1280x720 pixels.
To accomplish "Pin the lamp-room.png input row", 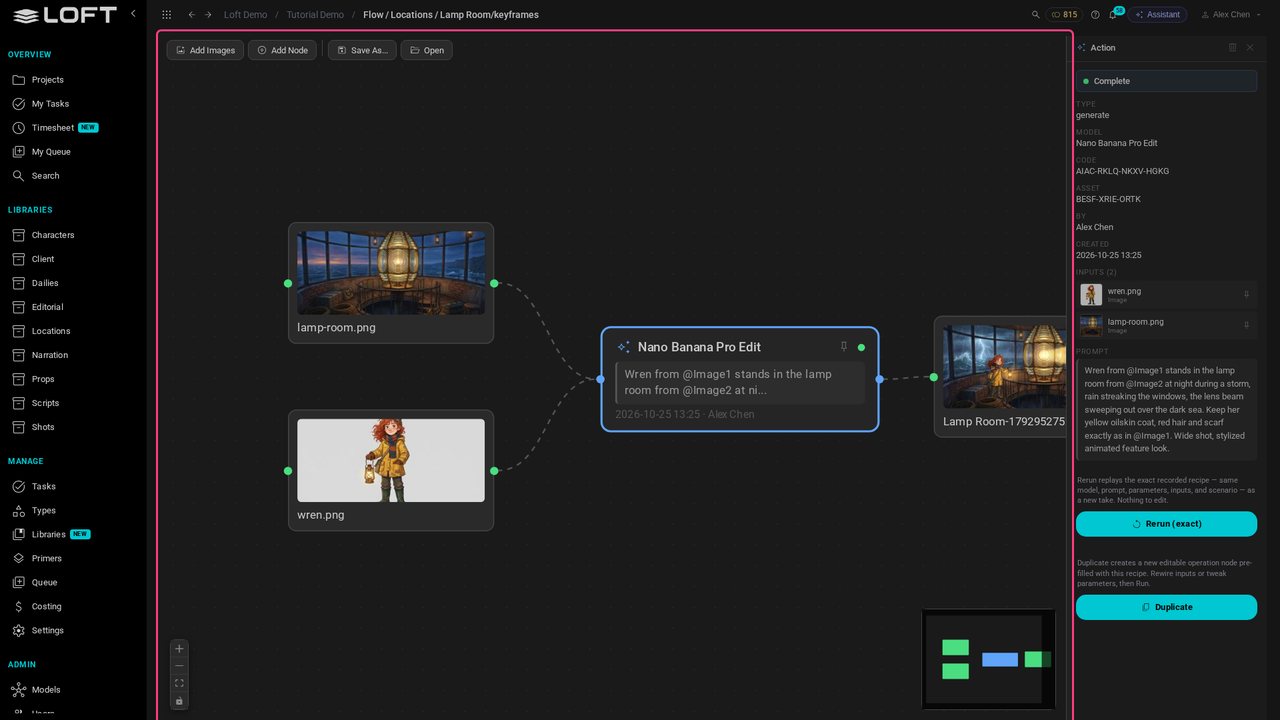I will pyautogui.click(x=1246, y=326).
